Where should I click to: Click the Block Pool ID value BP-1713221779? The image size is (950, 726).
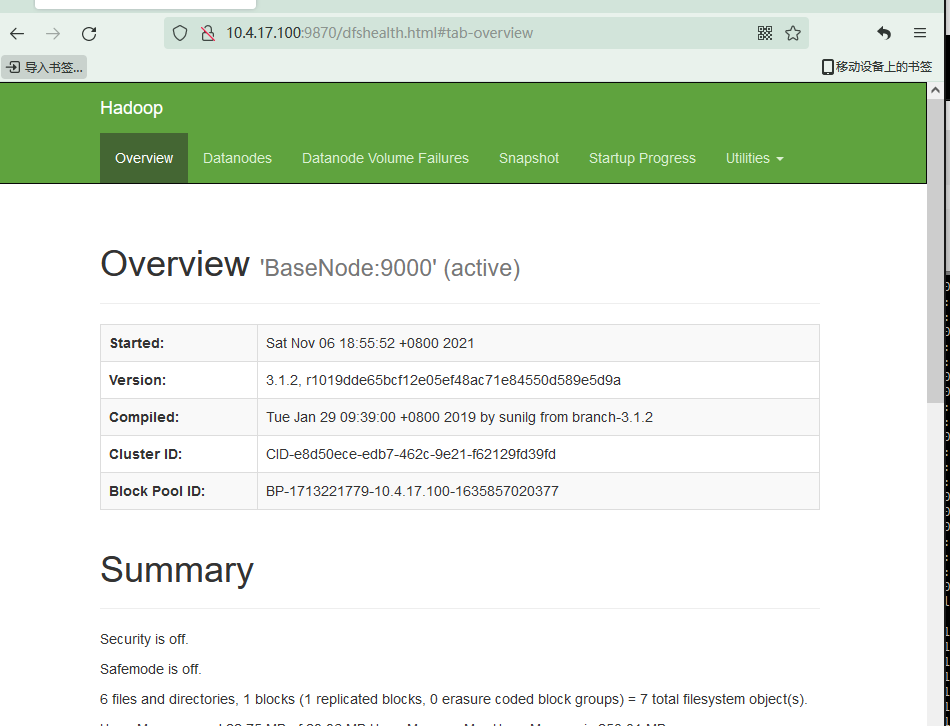click(x=412, y=491)
